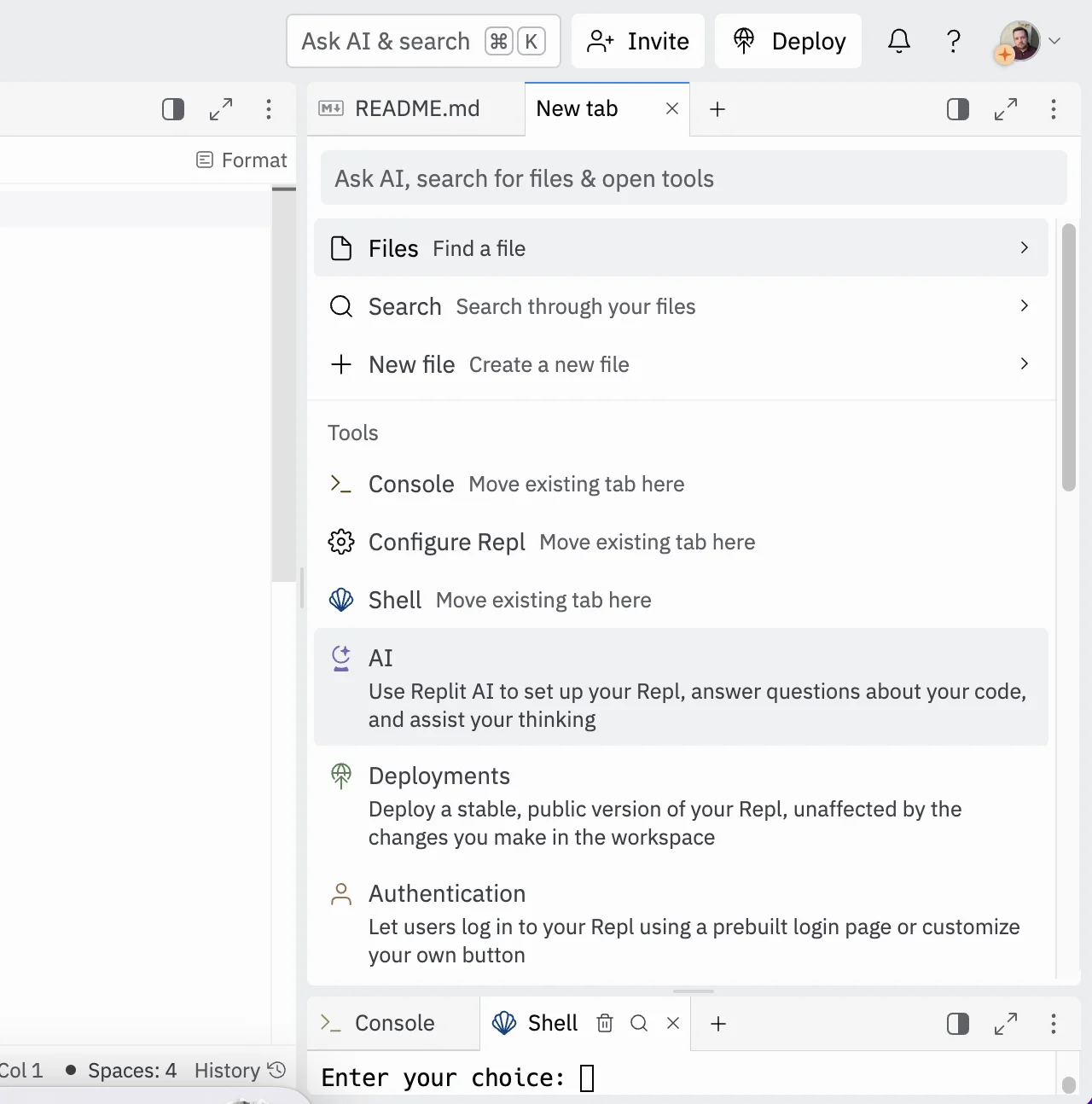Add a new tab in bottom pane
Viewport: 1092px width, 1104px height.
pos(718,1024)
